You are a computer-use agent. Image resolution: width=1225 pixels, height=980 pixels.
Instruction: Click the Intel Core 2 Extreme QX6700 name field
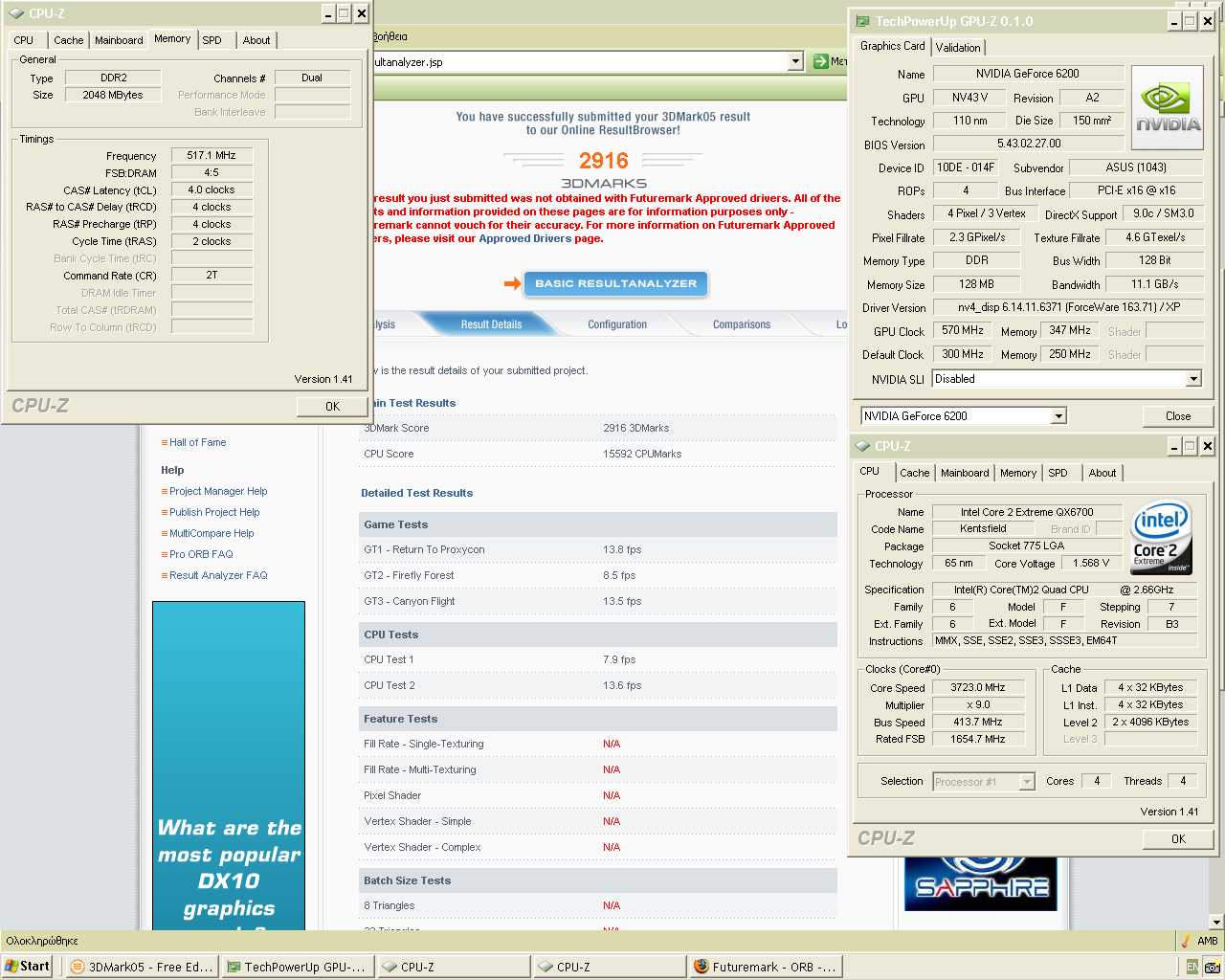click(1027, 512)
